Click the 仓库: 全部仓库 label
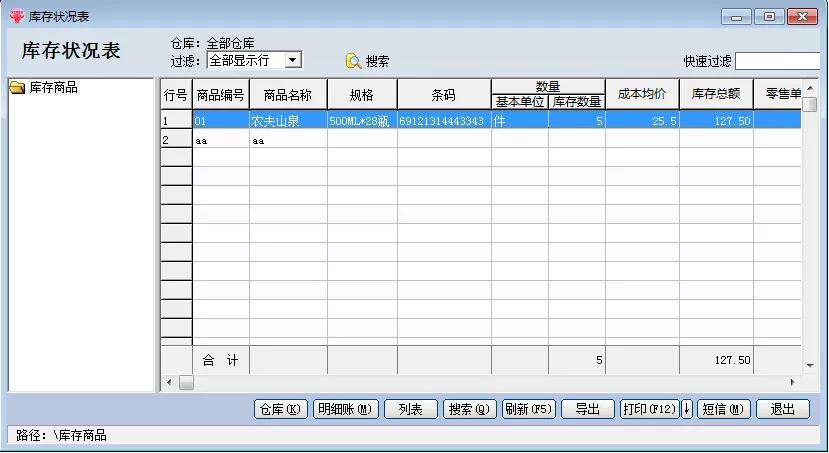The image size is (829, 453). [x=213, y=43]
